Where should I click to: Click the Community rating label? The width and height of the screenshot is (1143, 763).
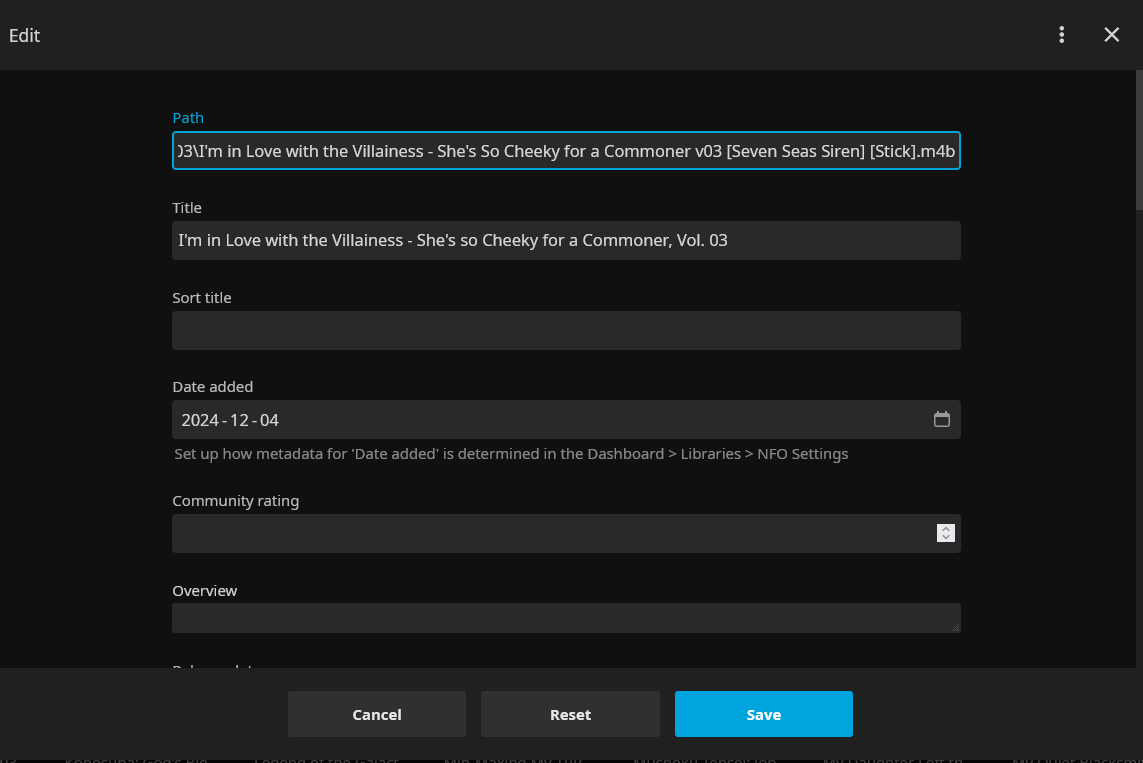pos(235,501)
